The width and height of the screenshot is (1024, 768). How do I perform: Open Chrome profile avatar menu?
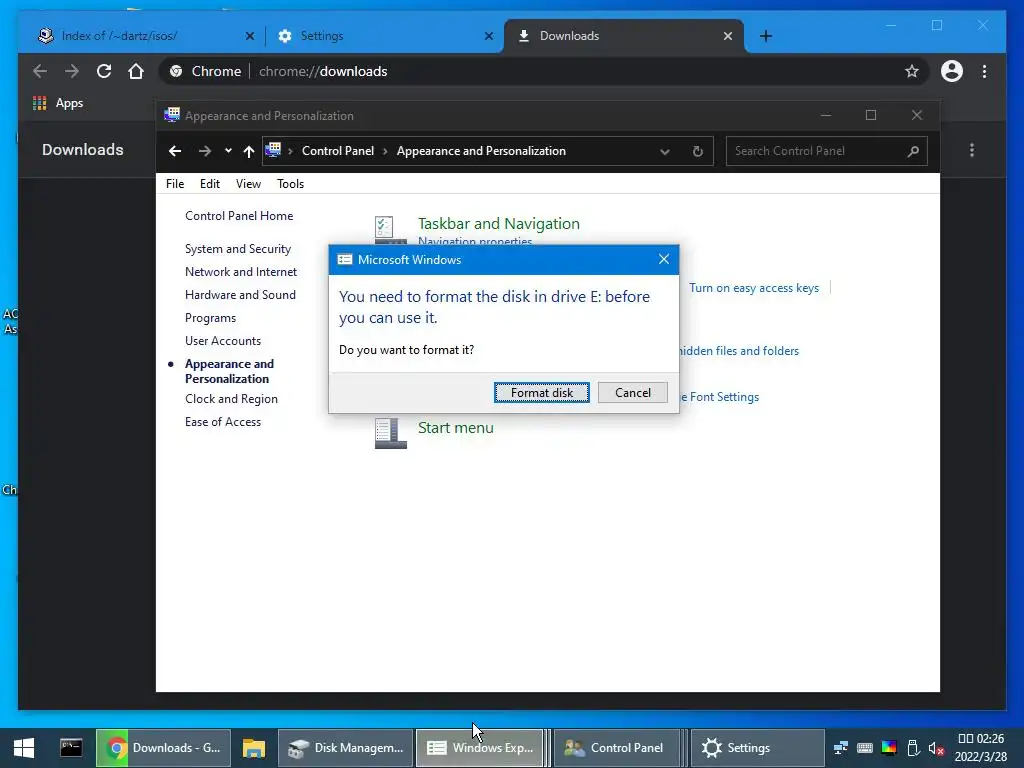coord(952,71)
